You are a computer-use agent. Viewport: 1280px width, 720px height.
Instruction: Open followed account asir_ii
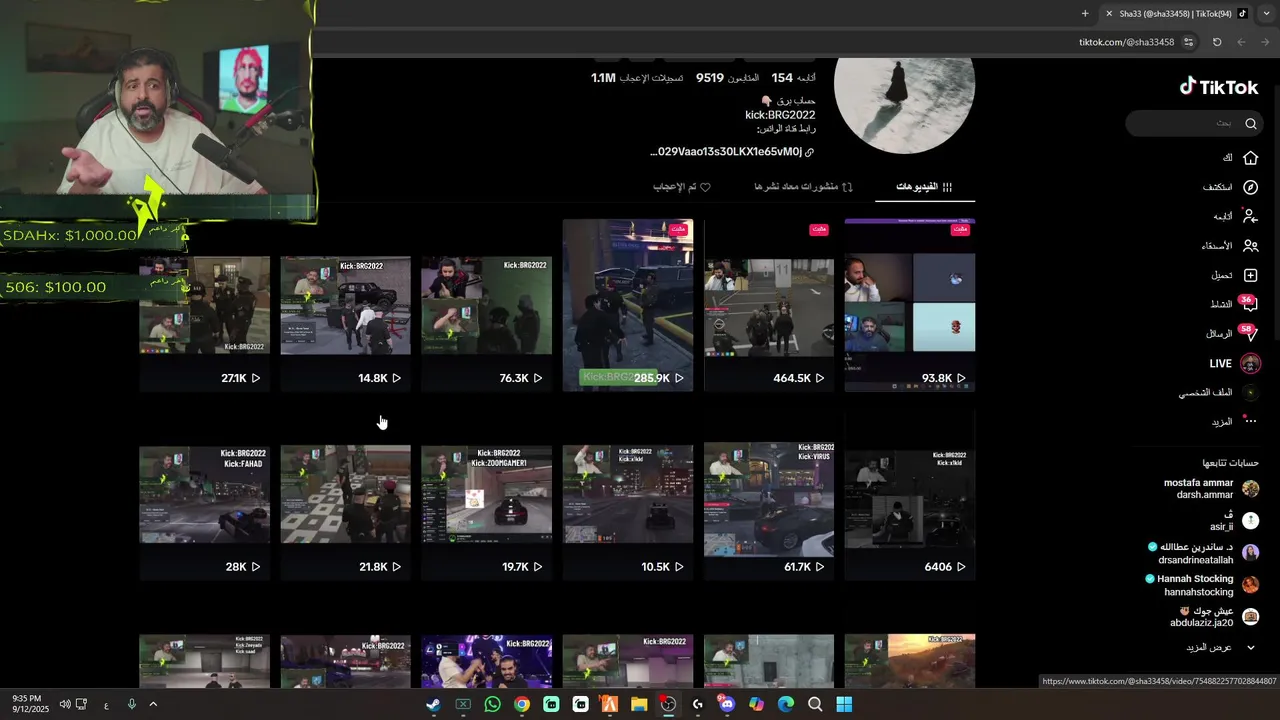tap(1235, 520)
